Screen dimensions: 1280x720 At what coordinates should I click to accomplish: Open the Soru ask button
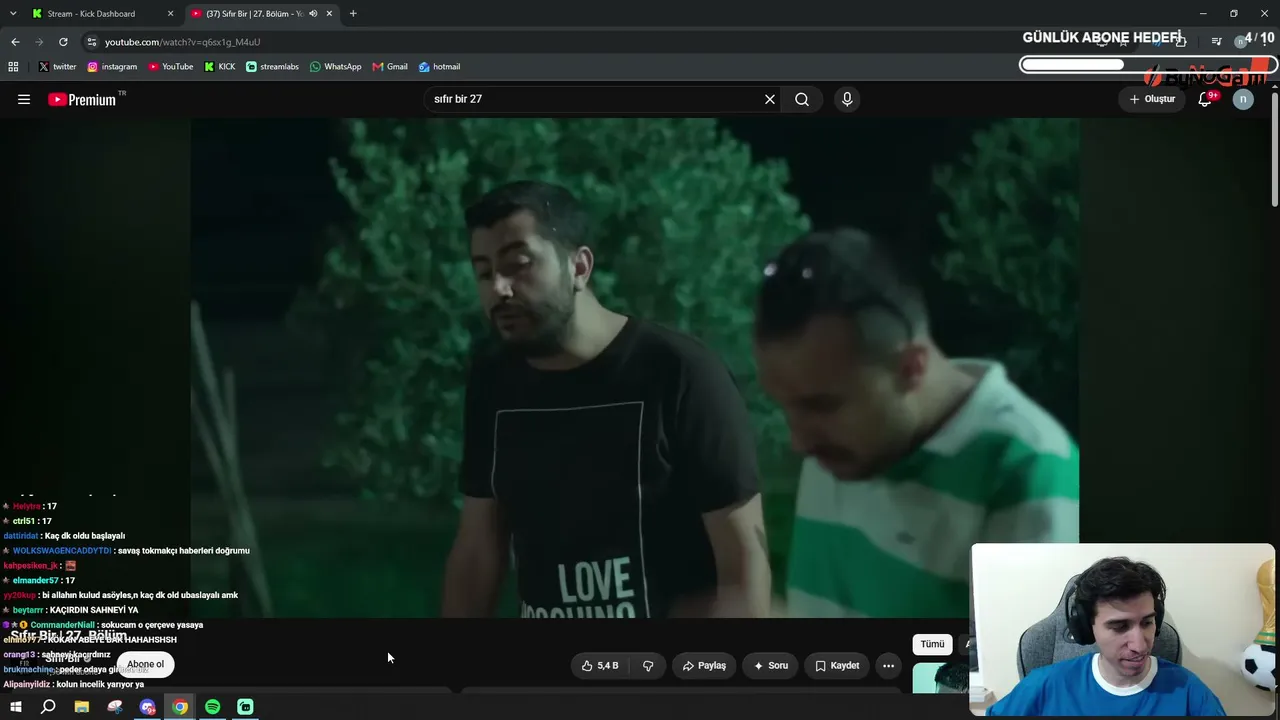click(771, 666)
